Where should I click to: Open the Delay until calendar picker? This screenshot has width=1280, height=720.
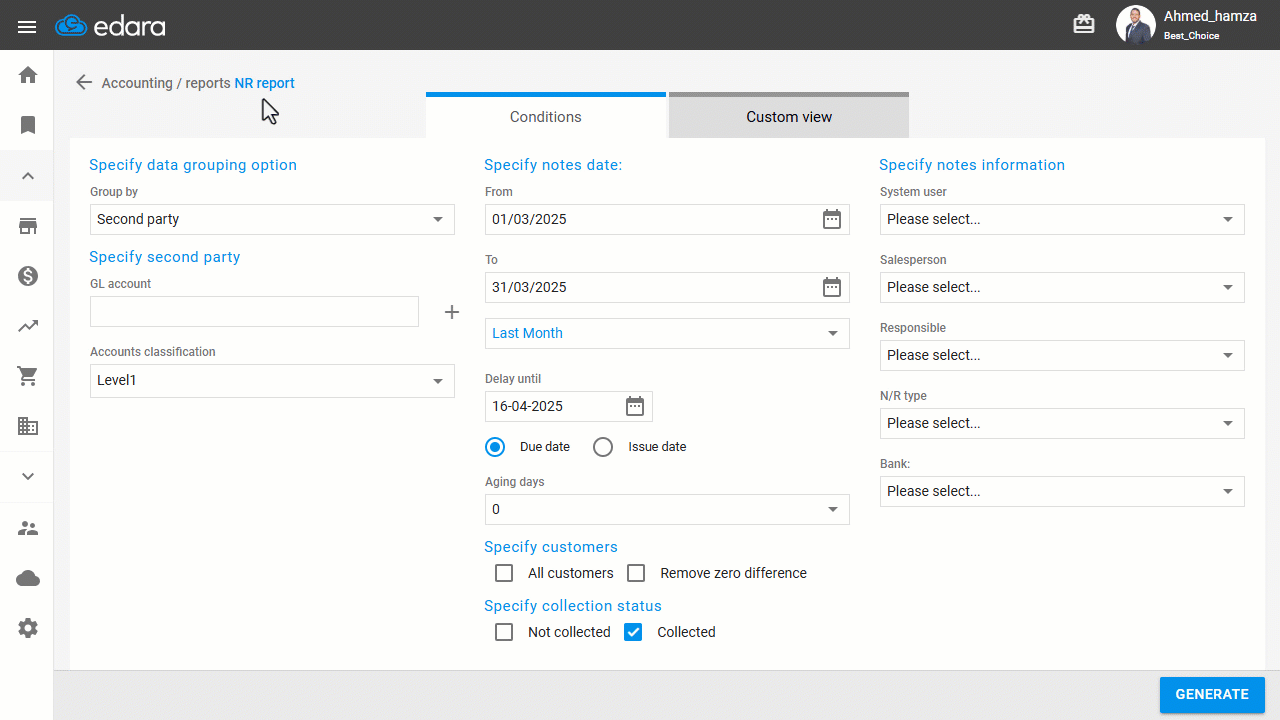[635, 406]
